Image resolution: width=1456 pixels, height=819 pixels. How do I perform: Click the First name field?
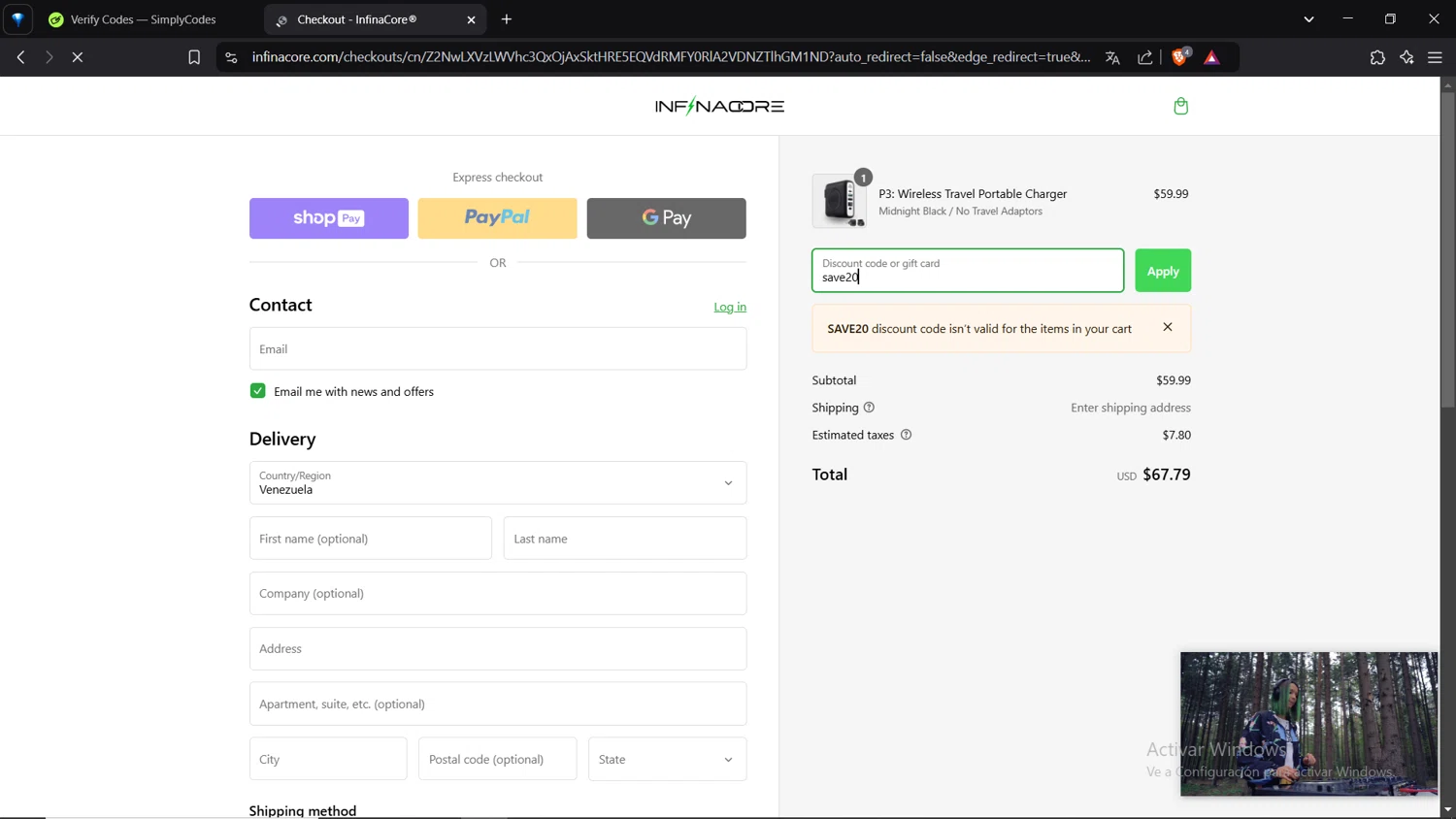(371, 539)
